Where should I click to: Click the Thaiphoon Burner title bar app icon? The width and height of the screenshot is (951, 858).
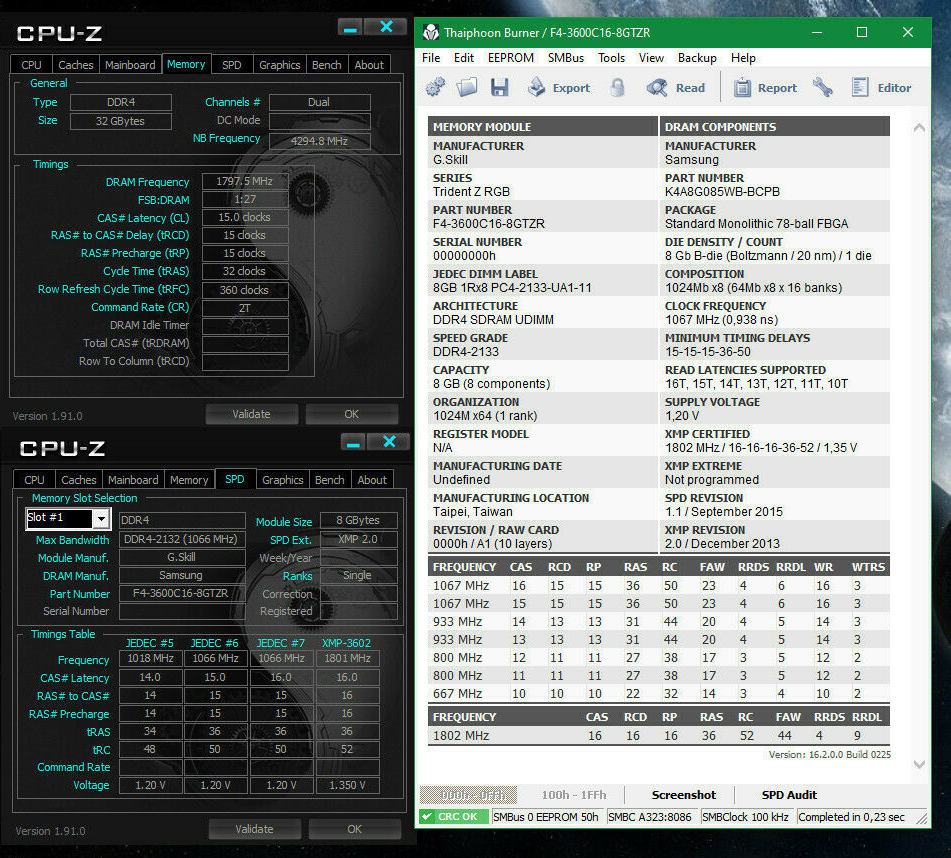[x=431, y=32]
